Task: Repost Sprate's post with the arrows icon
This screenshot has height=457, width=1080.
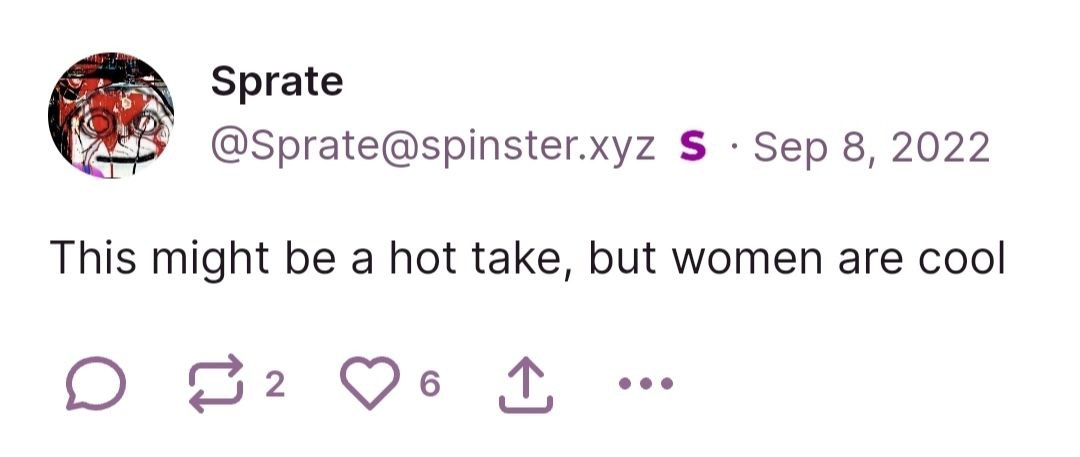Action: [217, 383]
